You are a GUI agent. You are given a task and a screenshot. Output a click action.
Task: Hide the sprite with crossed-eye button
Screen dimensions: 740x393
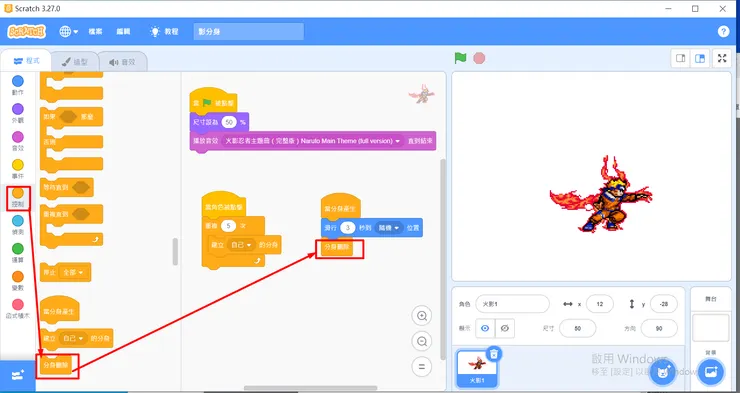click(x=505, y=328)
